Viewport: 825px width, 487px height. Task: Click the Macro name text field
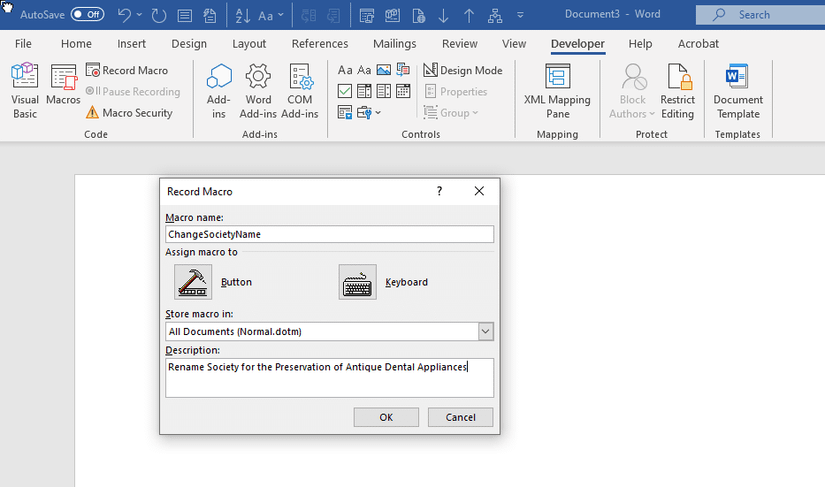tap(330, 234)
